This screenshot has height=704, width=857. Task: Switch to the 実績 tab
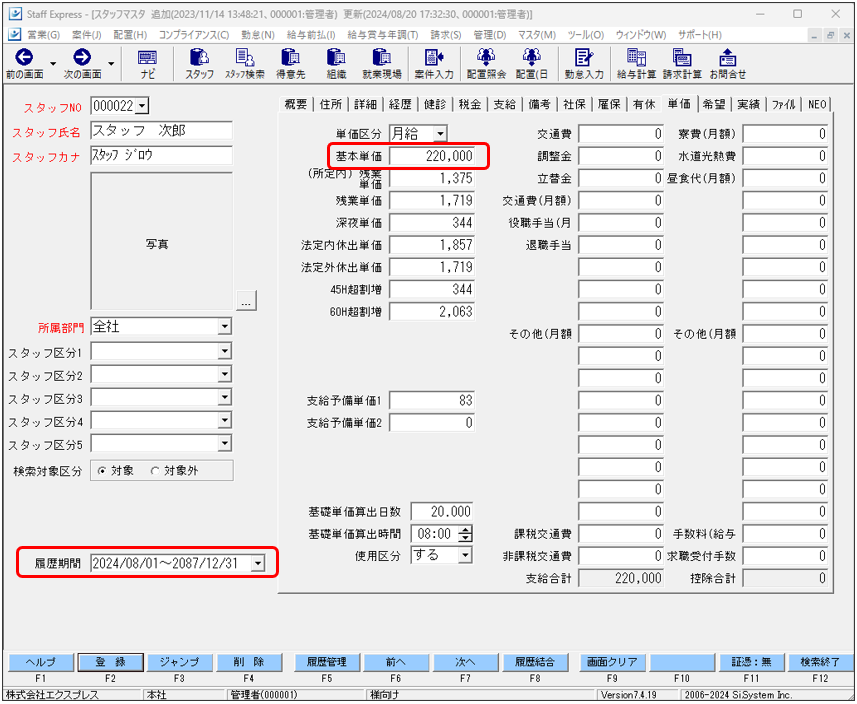[x=749, y=104]
